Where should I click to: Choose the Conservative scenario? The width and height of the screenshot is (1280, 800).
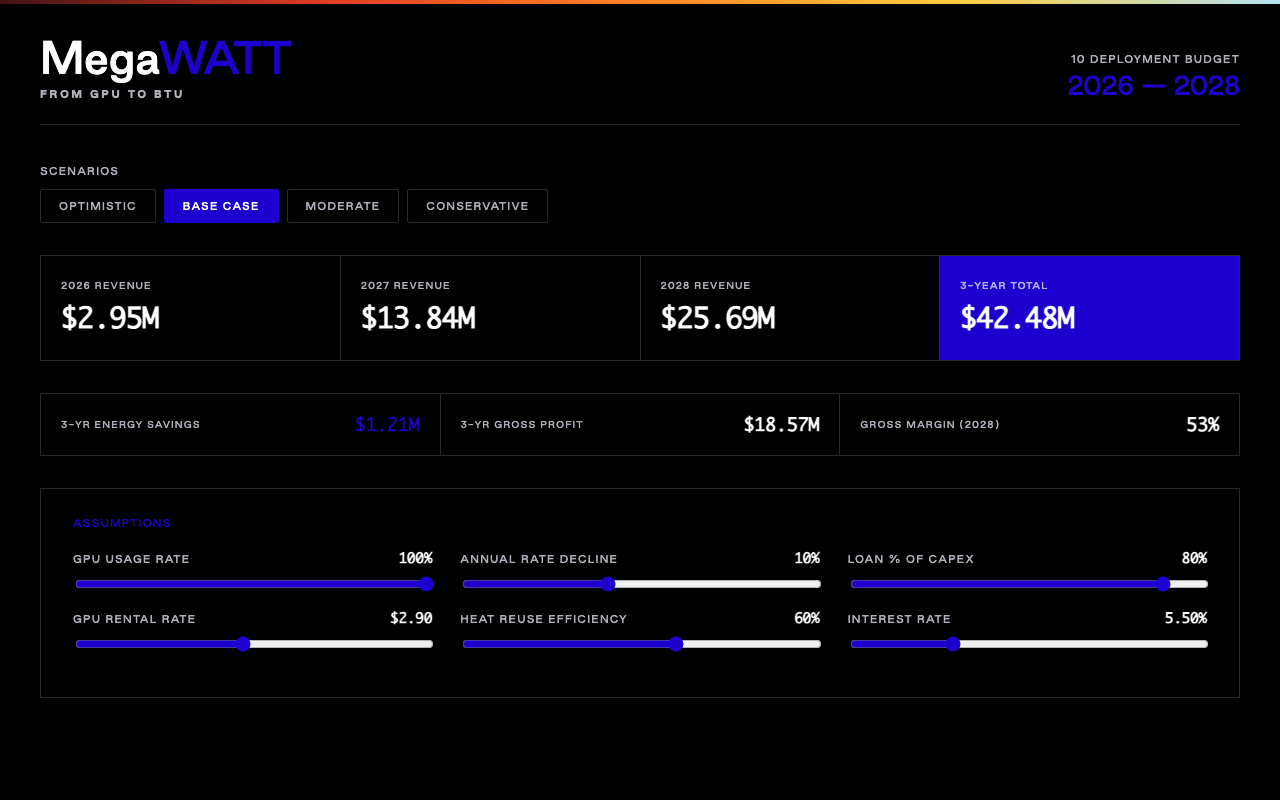tap(477, 206)
